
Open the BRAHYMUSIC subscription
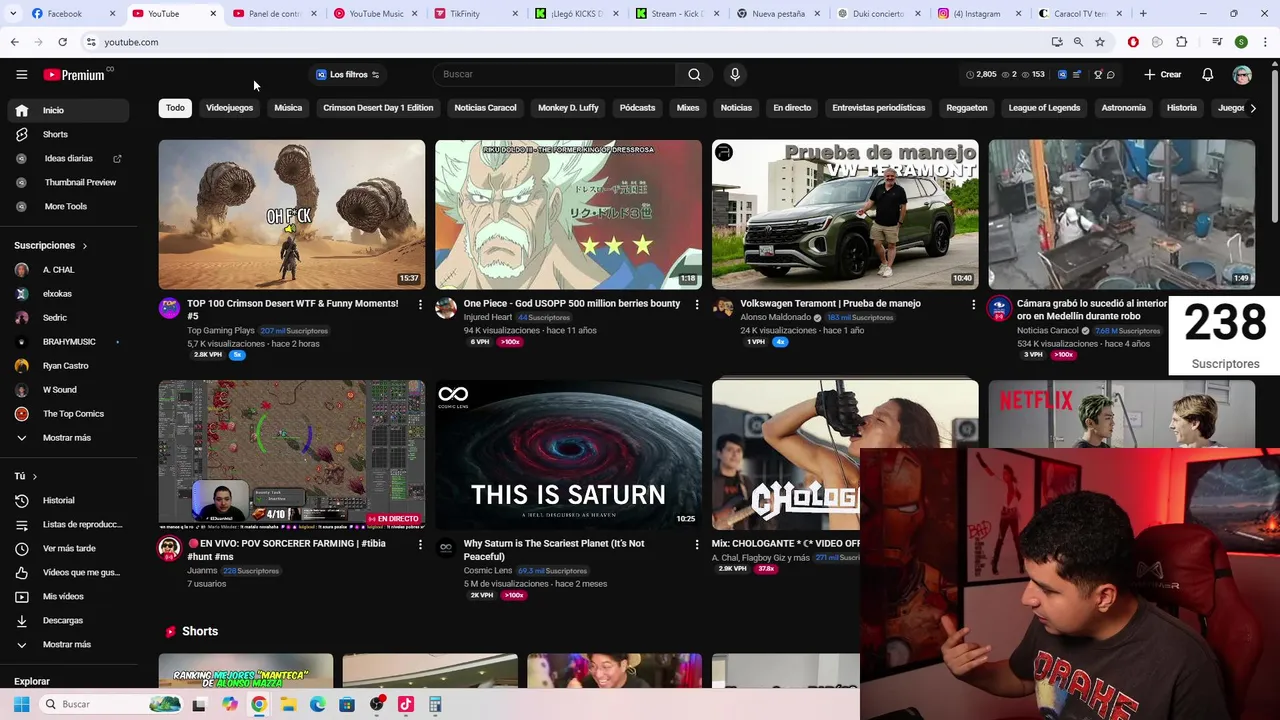coord(68,342)
